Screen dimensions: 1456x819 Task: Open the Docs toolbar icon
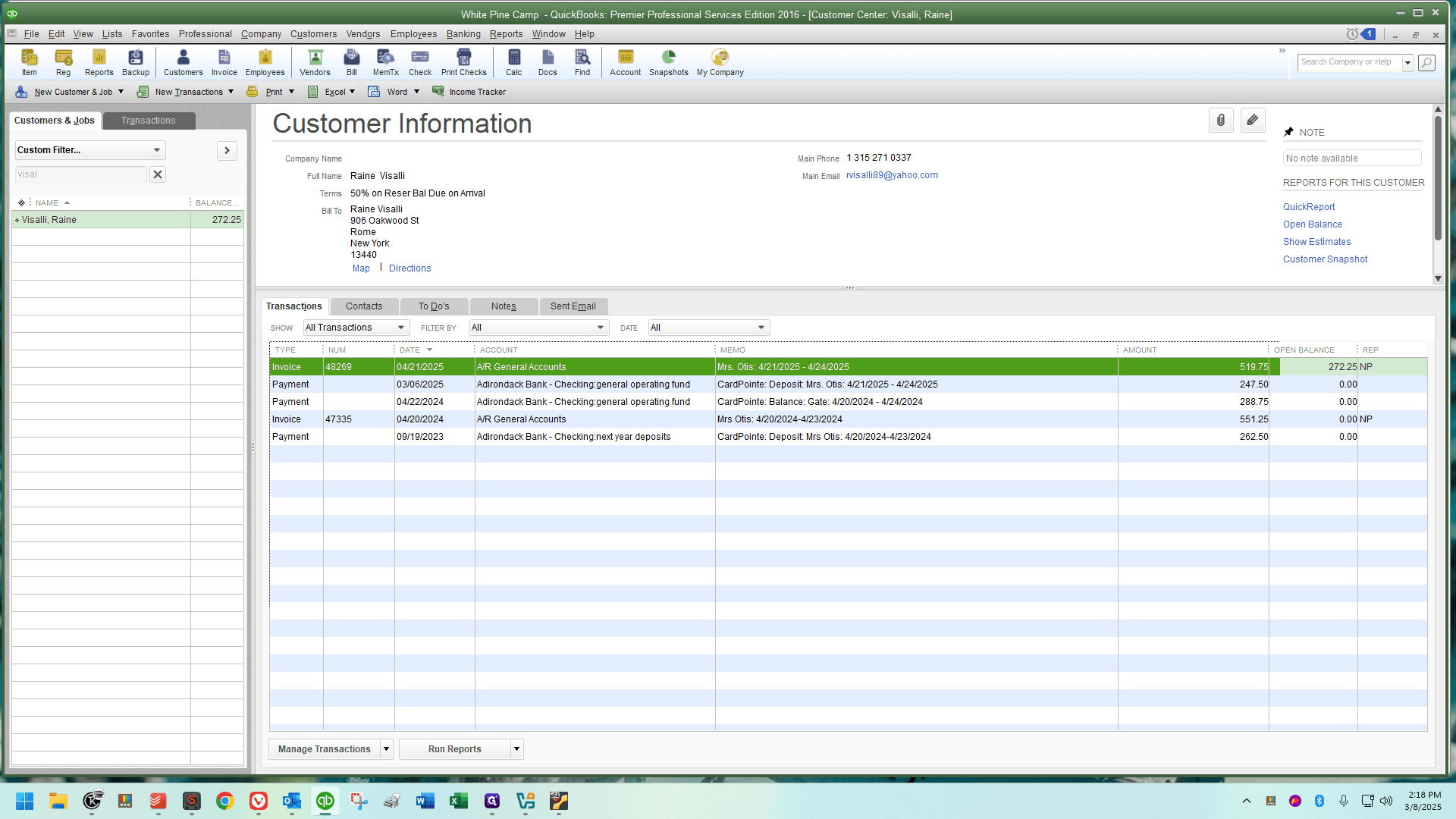pyautogui.click(x=548, y=62)
